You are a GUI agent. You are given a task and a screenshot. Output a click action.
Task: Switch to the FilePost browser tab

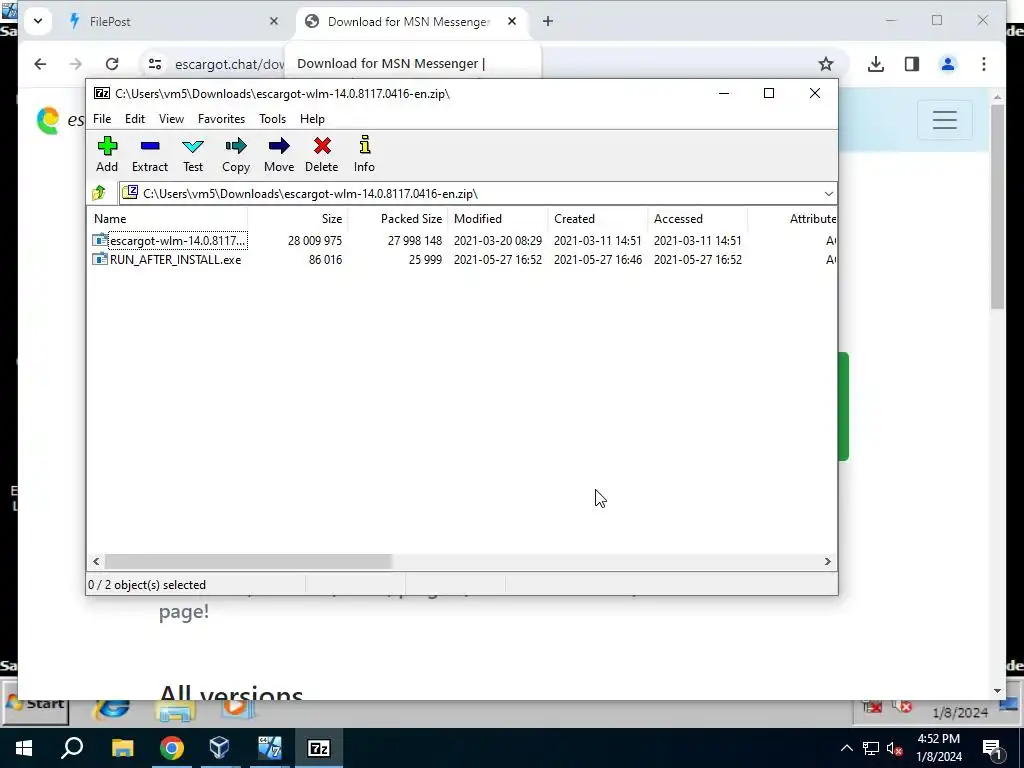click(173, 22)
